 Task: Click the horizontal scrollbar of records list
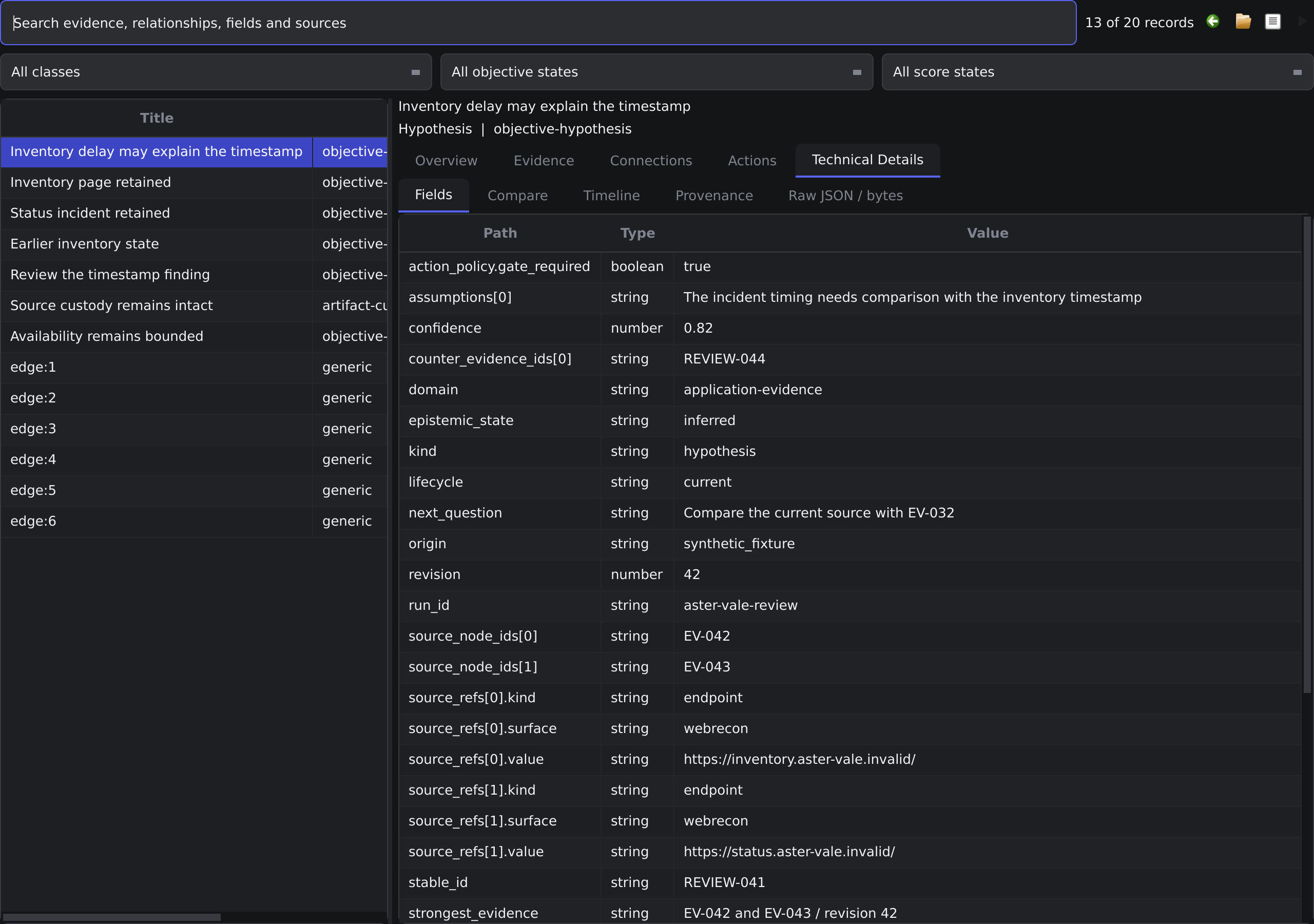[x=111, y=918]
